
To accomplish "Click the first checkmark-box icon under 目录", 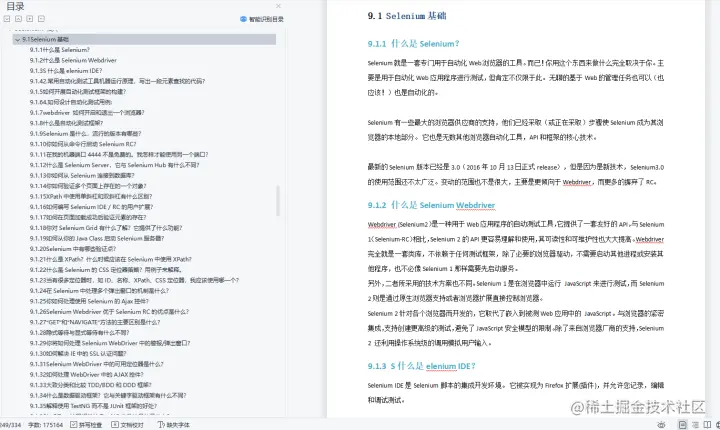I will pos(7,19).
